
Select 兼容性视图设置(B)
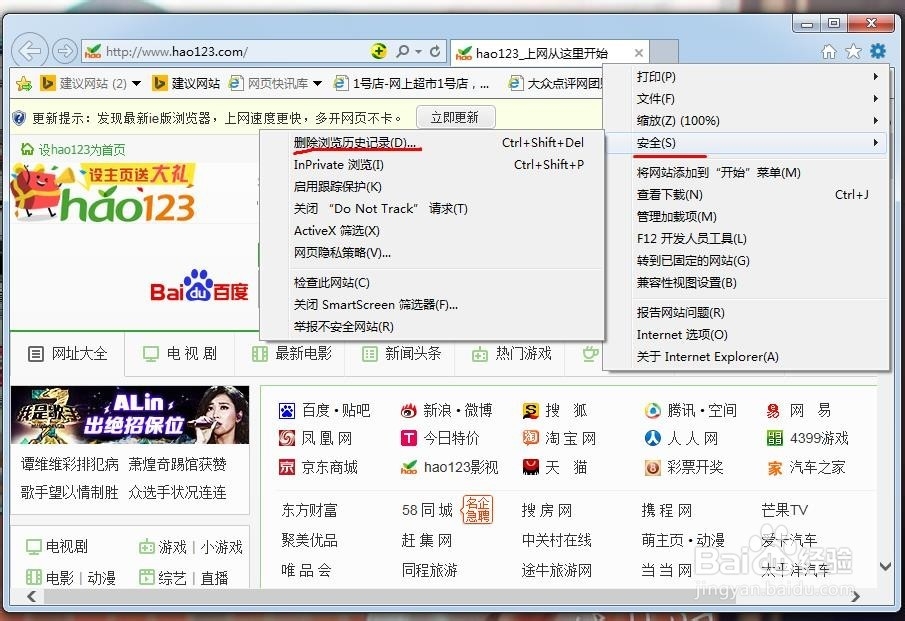(x=746, y=282)
